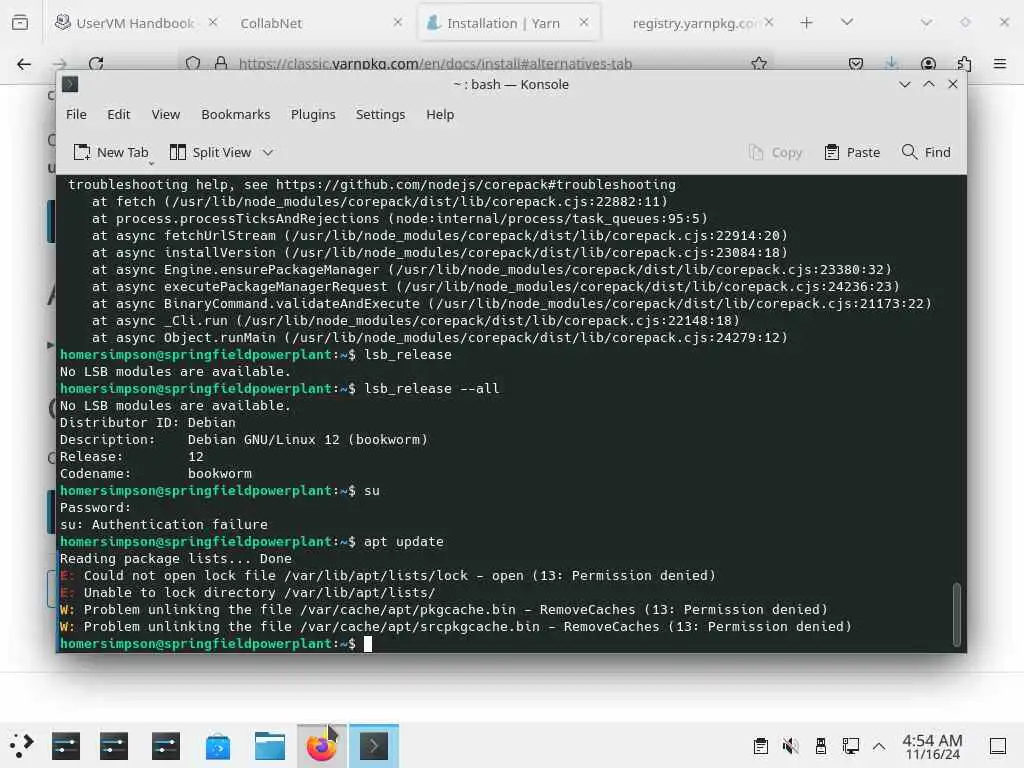This screenshot has width=1024, height=768.
Task: Open the KDE application launcher
Action: coord(22,746)
